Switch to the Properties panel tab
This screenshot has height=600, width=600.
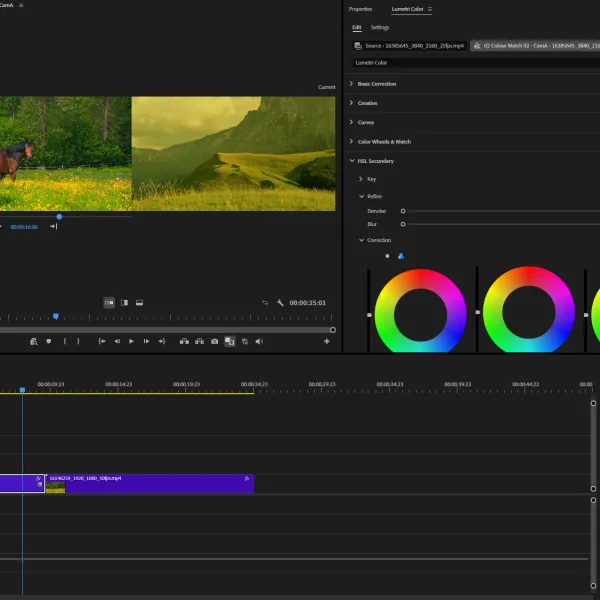point(360,9)
